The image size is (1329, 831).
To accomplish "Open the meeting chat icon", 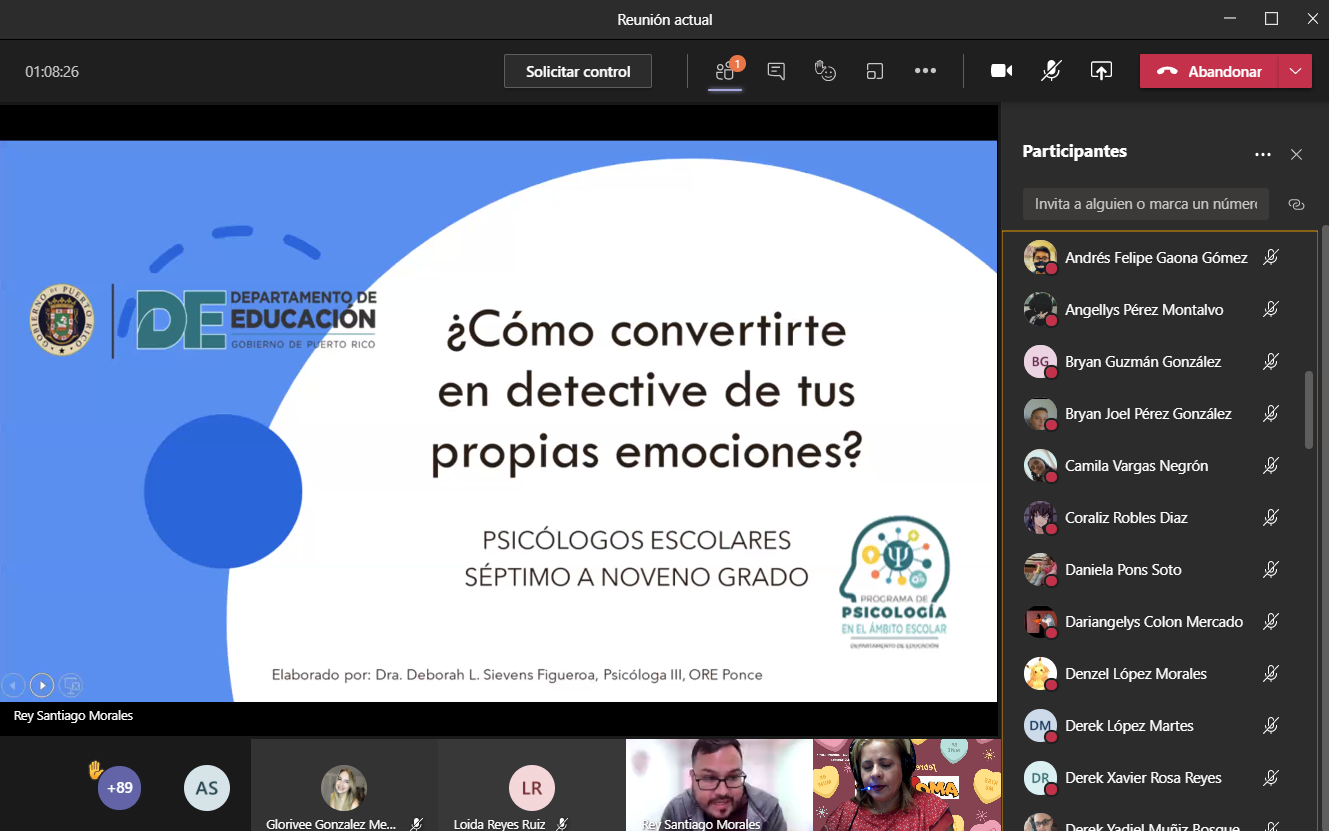I will [x=776, y=71].
